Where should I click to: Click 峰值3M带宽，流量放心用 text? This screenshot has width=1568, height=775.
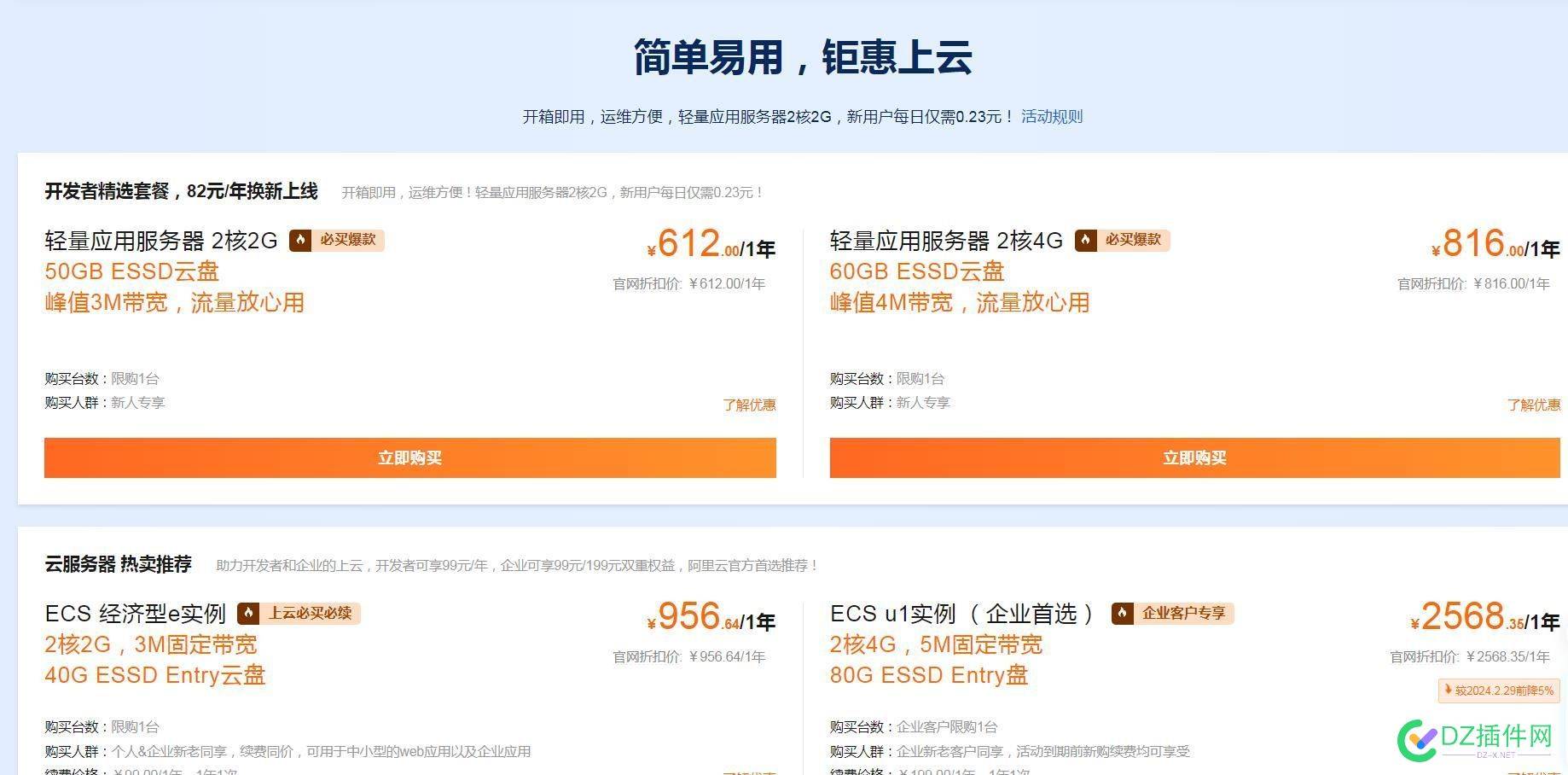175,302
